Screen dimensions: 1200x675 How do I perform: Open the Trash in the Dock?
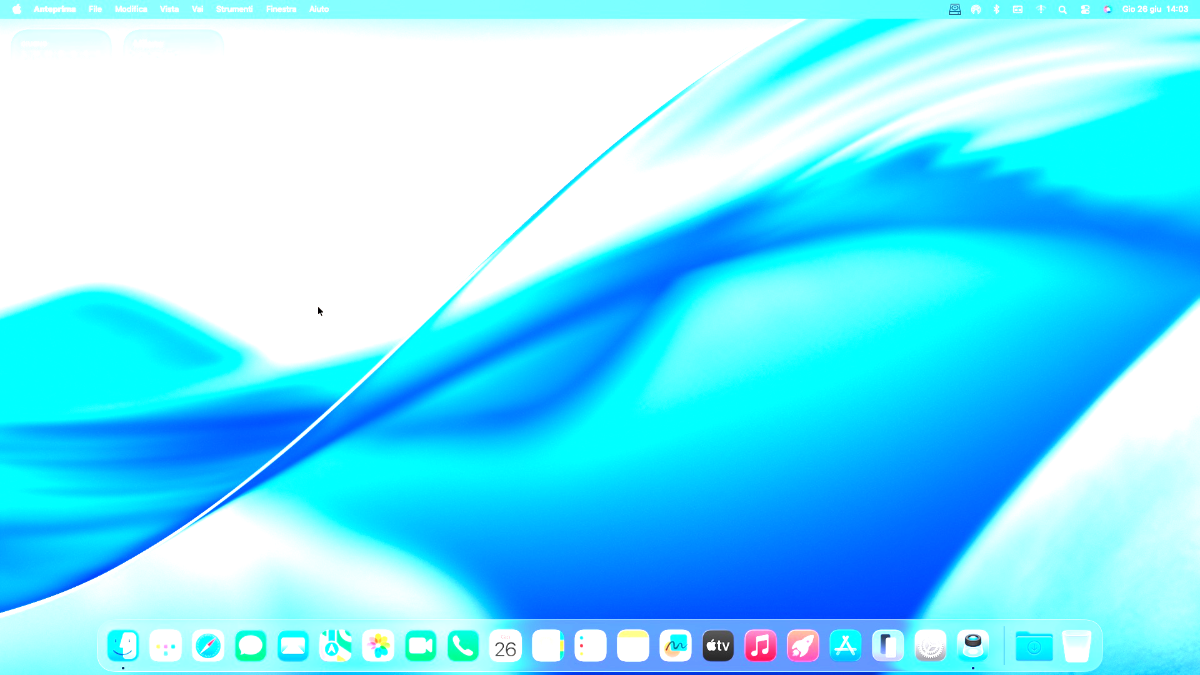(1077, 646)
